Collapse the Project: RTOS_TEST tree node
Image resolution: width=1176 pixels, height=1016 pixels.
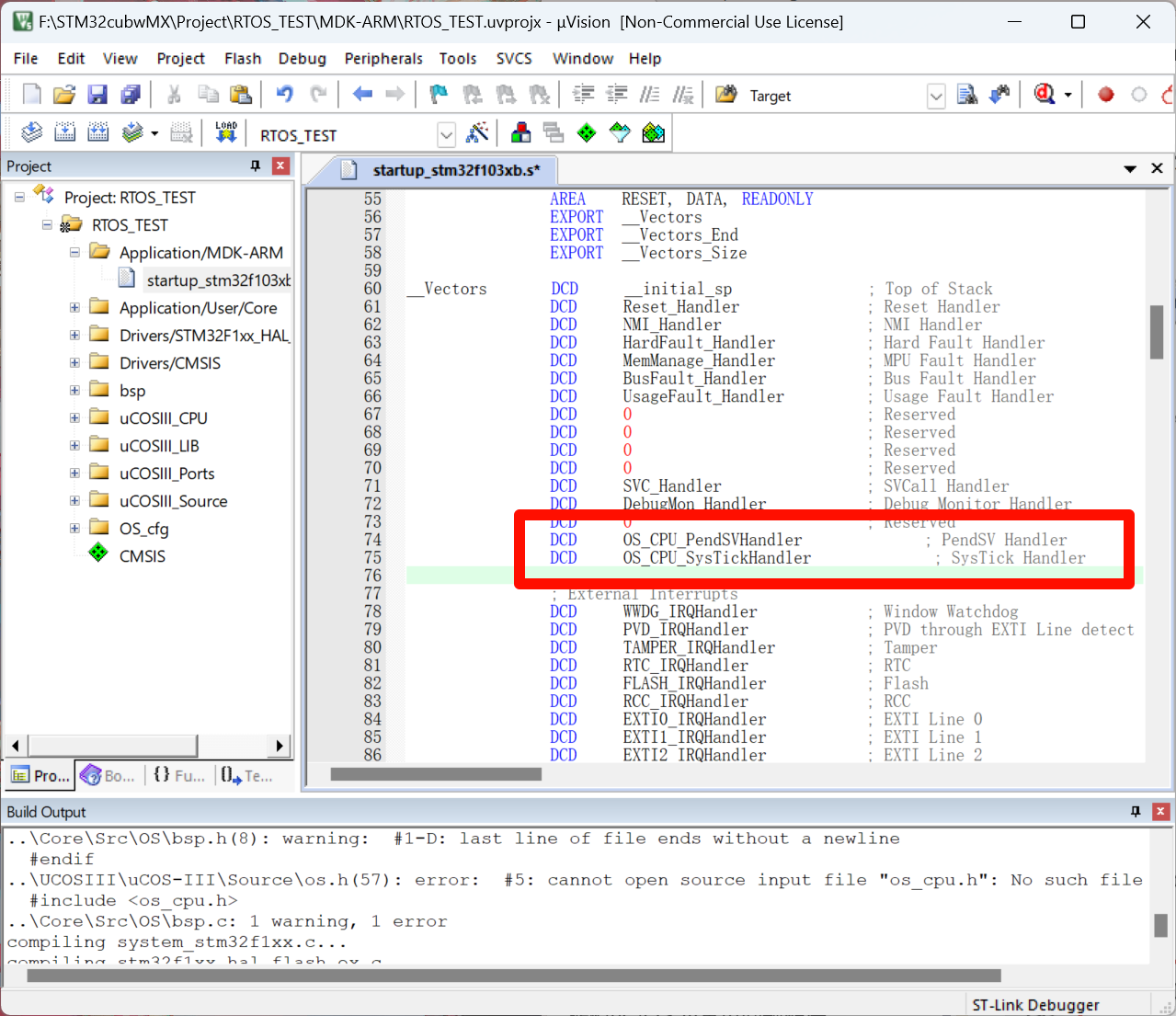[19, 198]
